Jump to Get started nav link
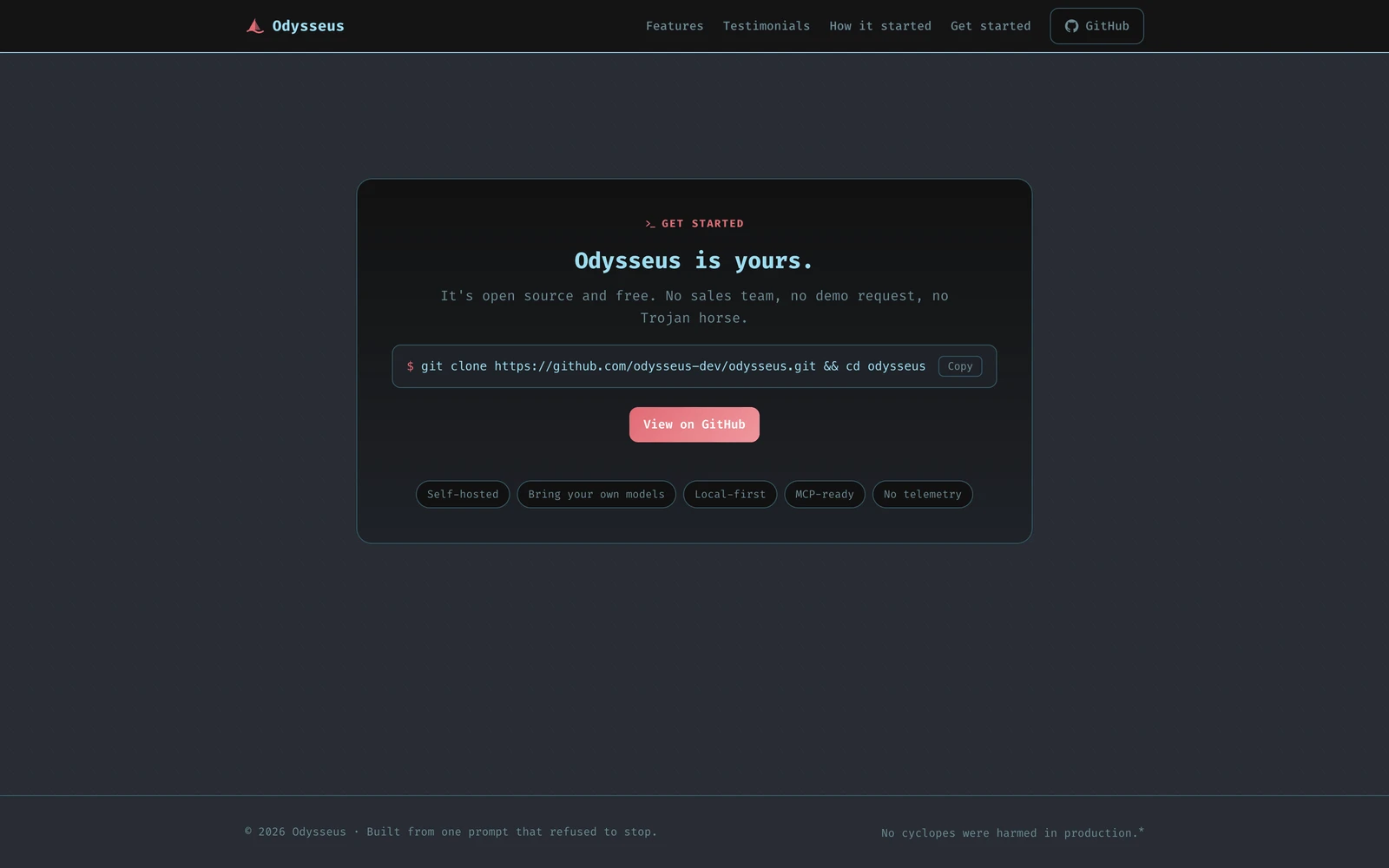 click(991, 26)
